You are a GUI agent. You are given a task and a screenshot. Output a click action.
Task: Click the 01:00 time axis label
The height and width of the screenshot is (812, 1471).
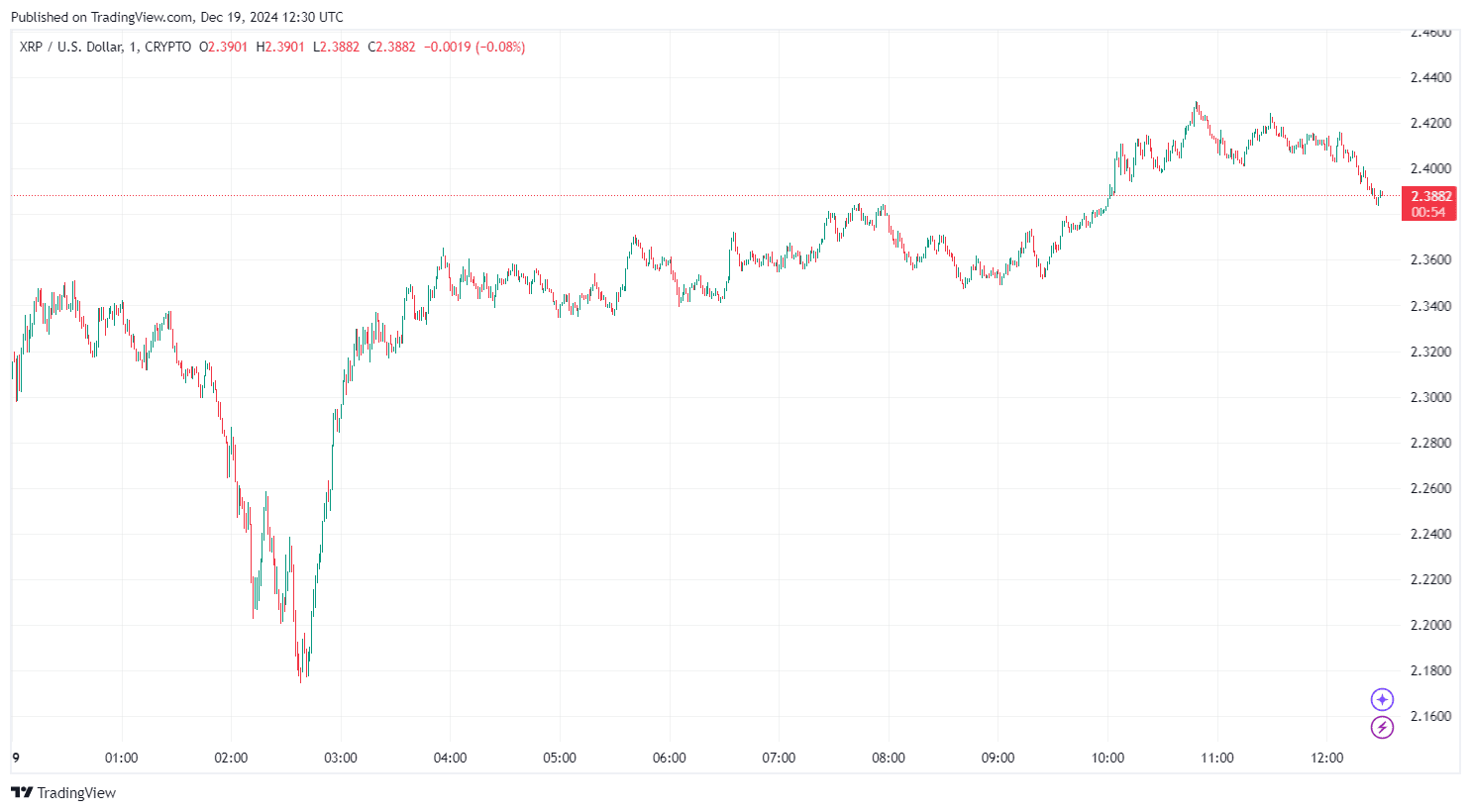coord(121,758)
